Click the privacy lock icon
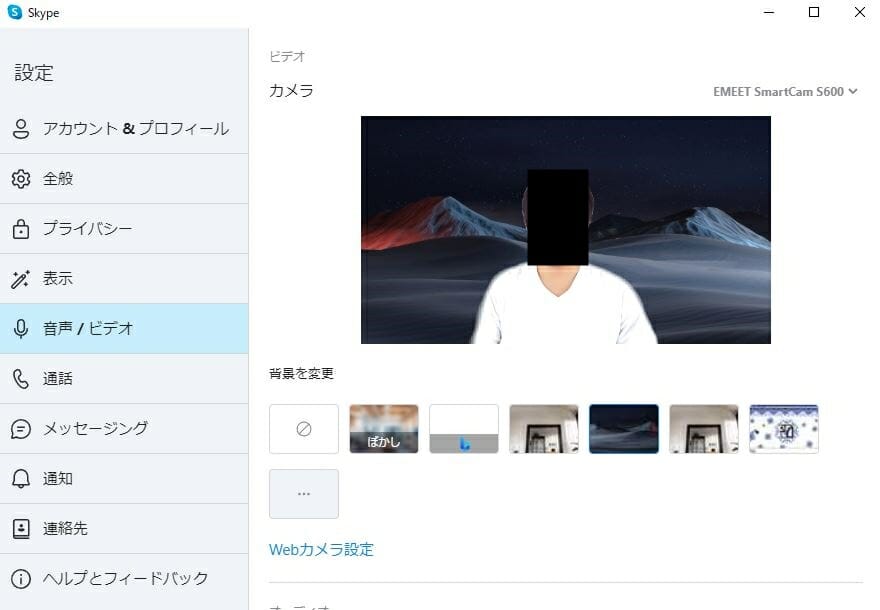The height and width of the screenshot is (610, 880). (20, 229)
